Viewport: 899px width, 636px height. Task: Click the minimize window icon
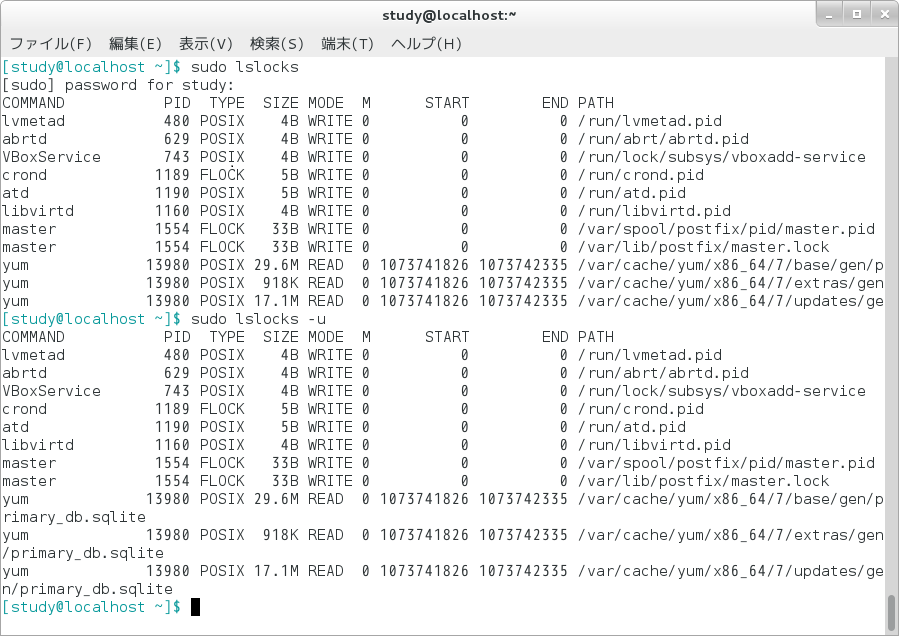[827, 13]
